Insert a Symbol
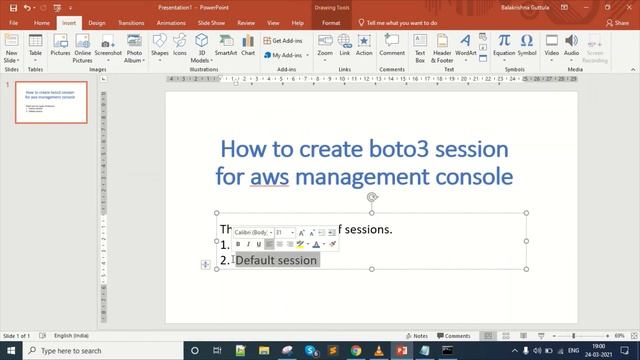Image resolution: width=640 pixels, height=360 pixels. [x=527, y=45]
